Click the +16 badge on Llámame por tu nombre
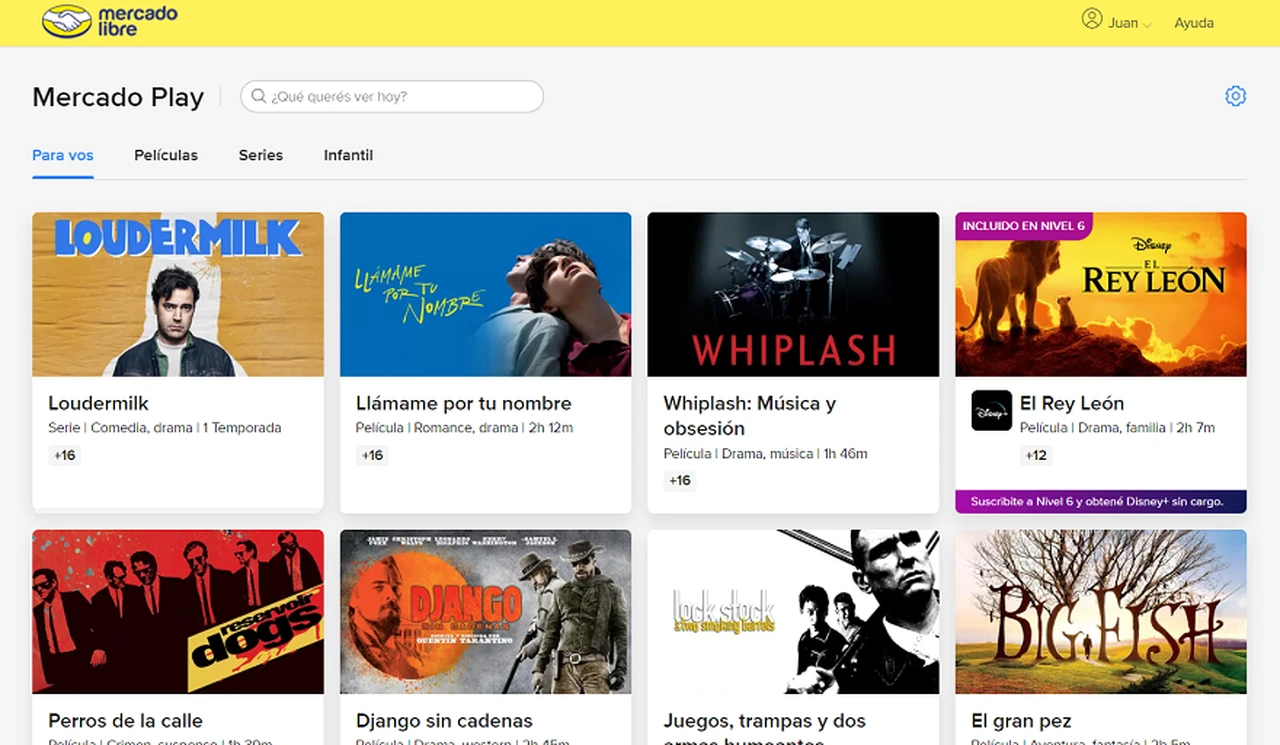Image resolution: width=1280 pixels, height=745 pixels. pos(372,455)
